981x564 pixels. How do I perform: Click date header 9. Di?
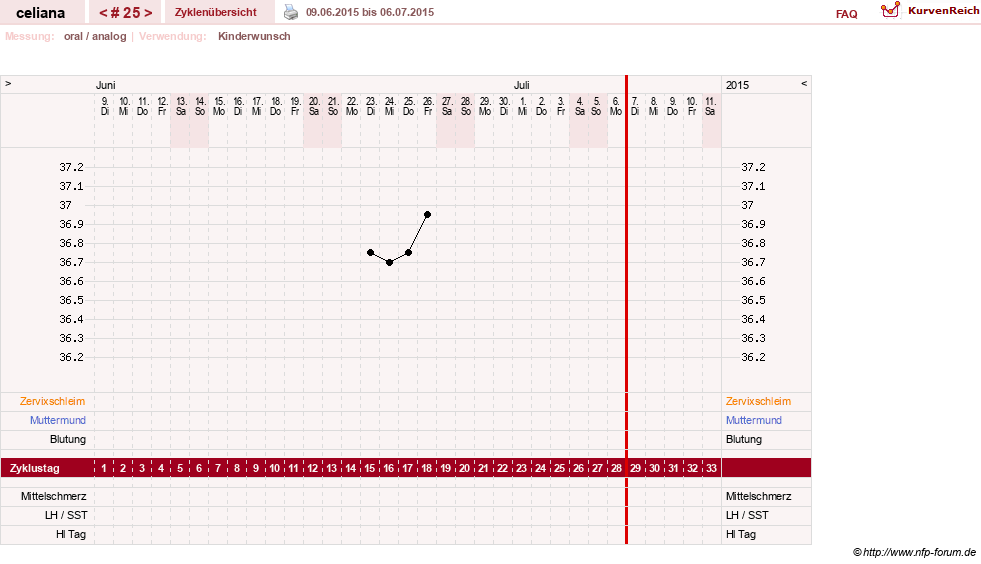[104, 106]
